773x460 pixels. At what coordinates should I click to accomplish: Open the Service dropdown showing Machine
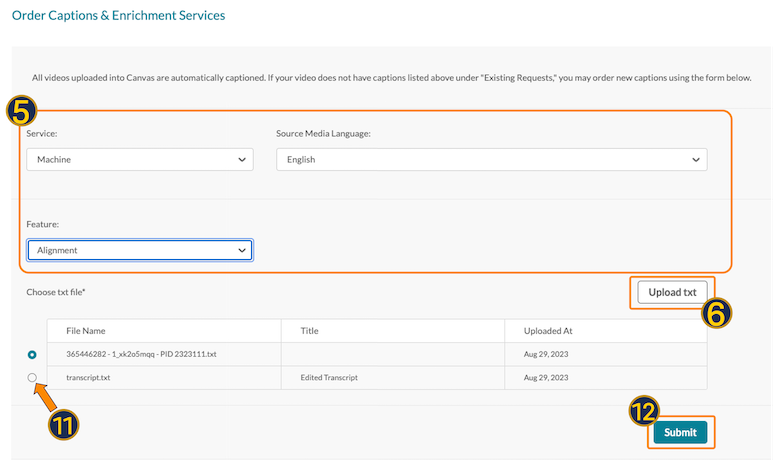140,159
